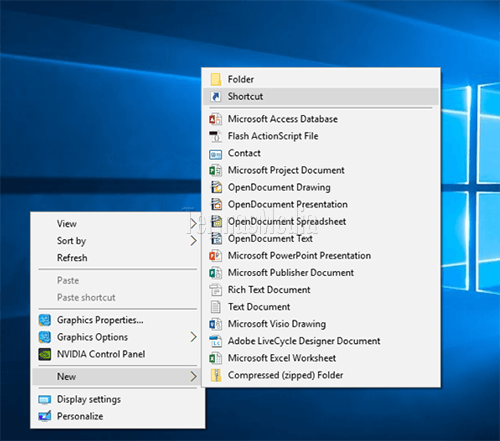Open Display settings from context menu
The width and height of the screenshot is (500, 441).
click(x=118, y=399)
